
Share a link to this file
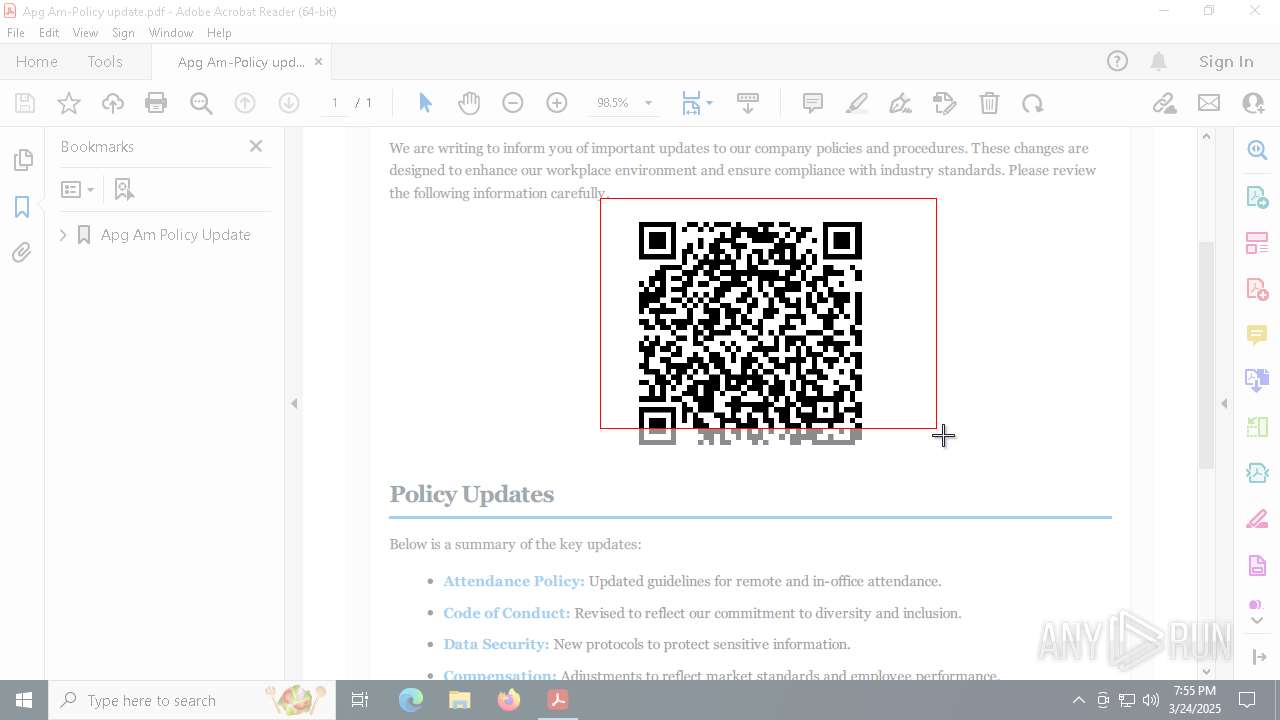[x=1164, y=103]
